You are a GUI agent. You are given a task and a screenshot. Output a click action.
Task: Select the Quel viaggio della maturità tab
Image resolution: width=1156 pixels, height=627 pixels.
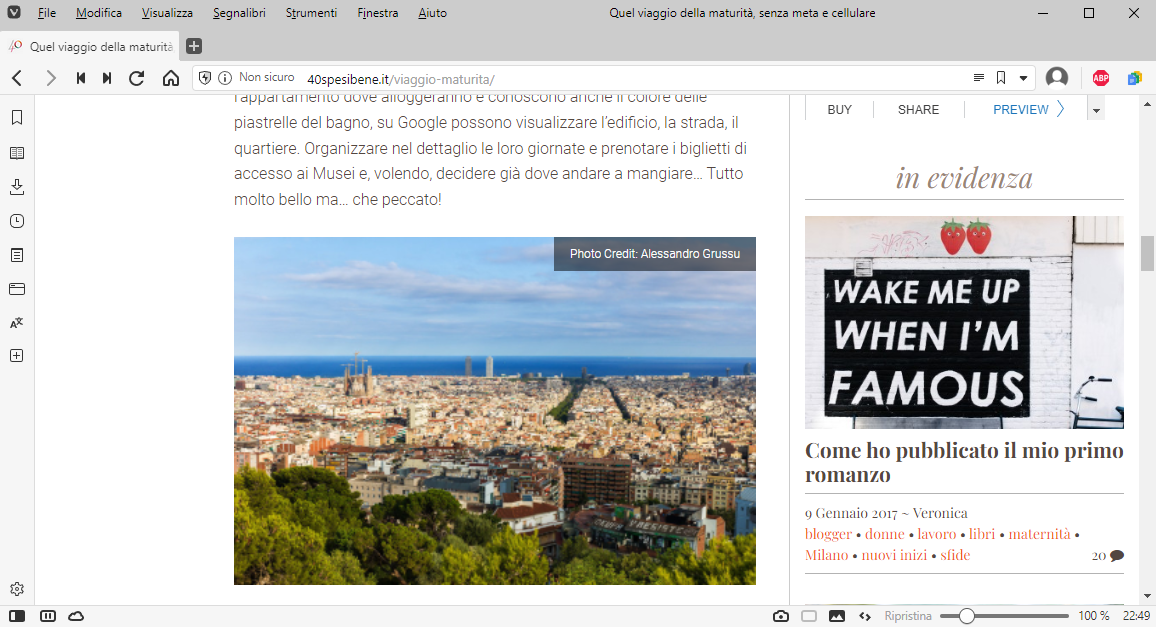(90, 46)
